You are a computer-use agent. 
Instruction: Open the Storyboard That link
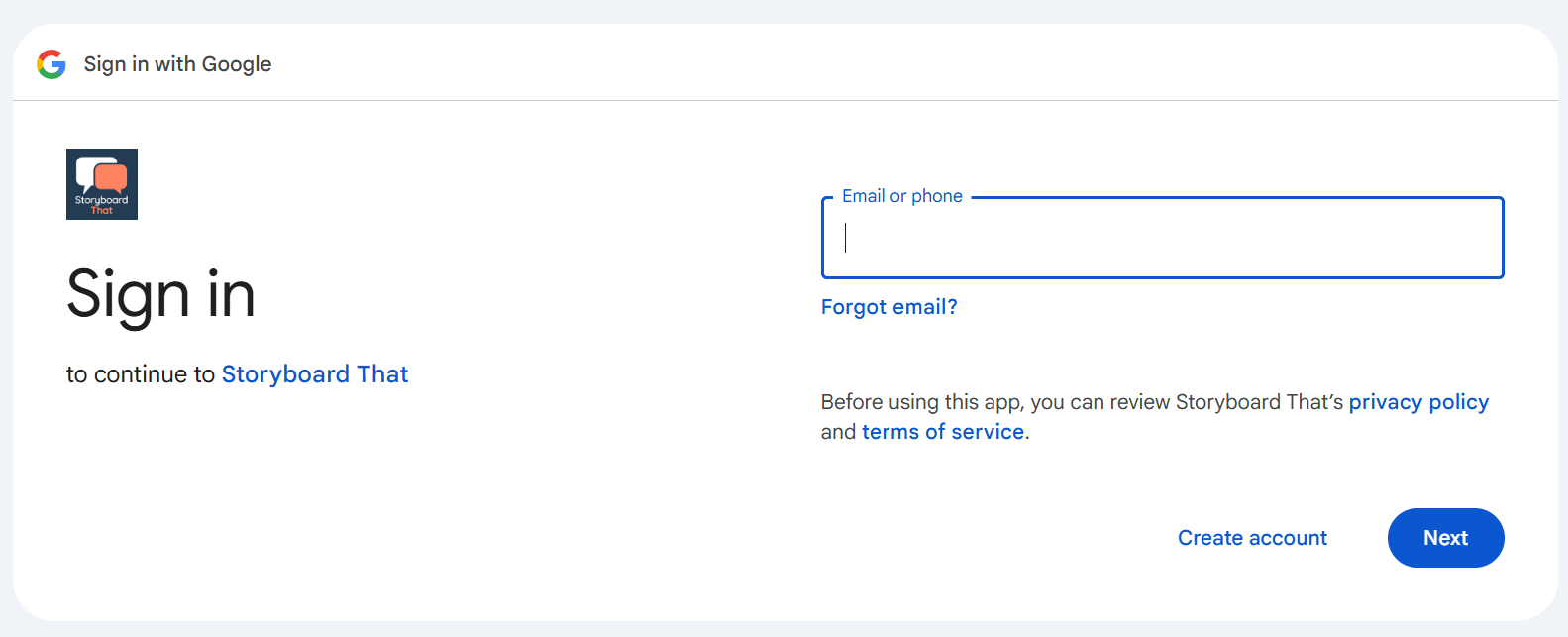point(315,374)
